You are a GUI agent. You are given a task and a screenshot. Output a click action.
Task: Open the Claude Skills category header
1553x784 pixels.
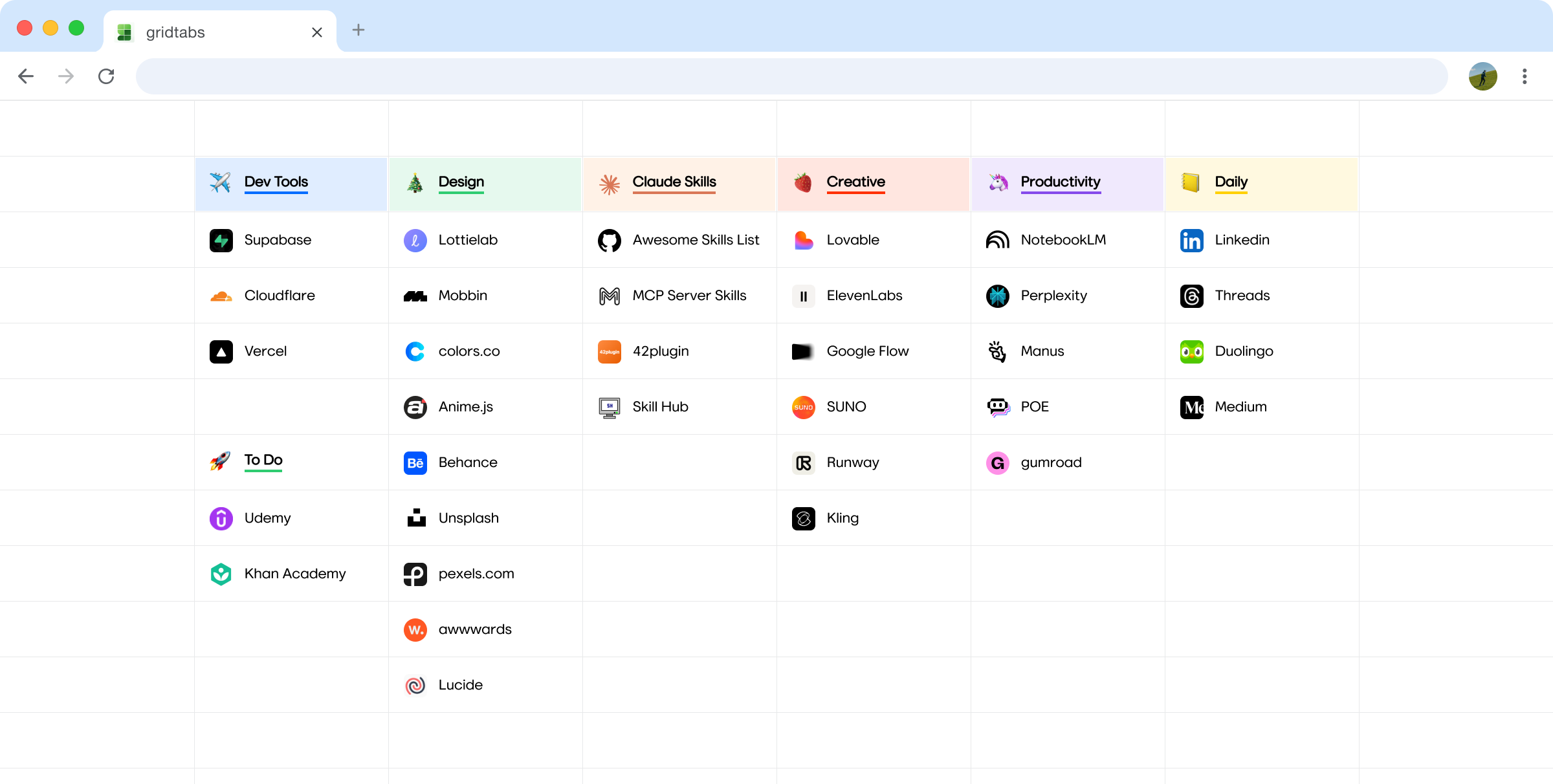679,184
